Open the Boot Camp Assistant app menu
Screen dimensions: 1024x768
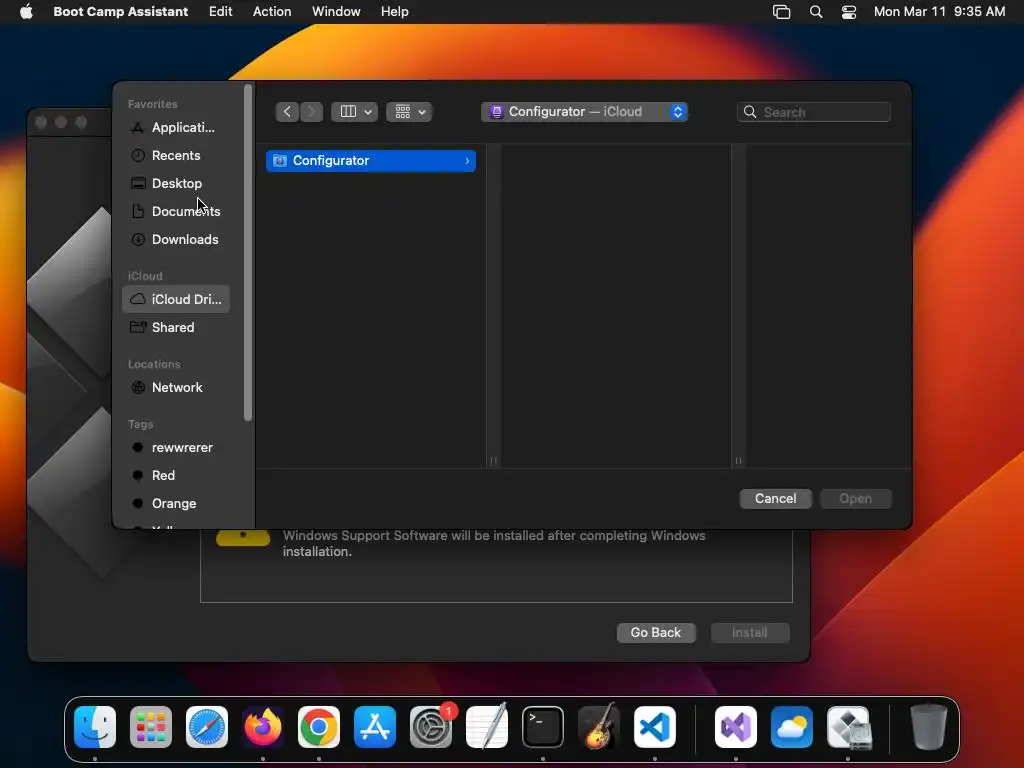pyautogui.click(x=120, y=11)
